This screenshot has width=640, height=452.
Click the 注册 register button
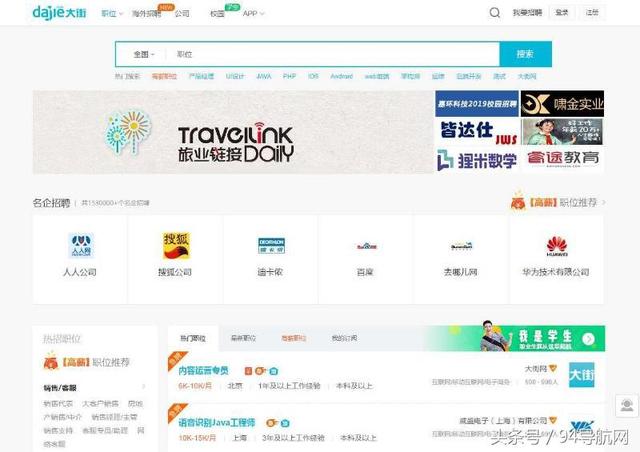[592, 13]
